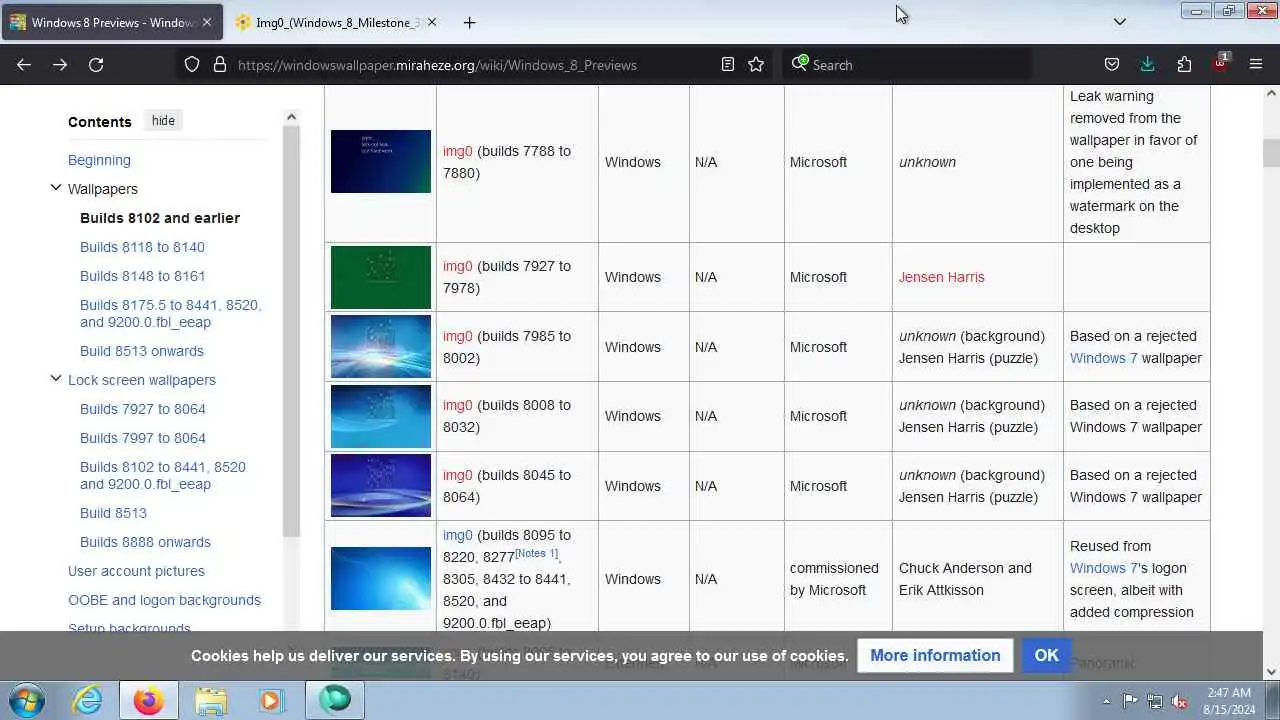
Task: Click More information on cookie banner
Action: [935, 655]
